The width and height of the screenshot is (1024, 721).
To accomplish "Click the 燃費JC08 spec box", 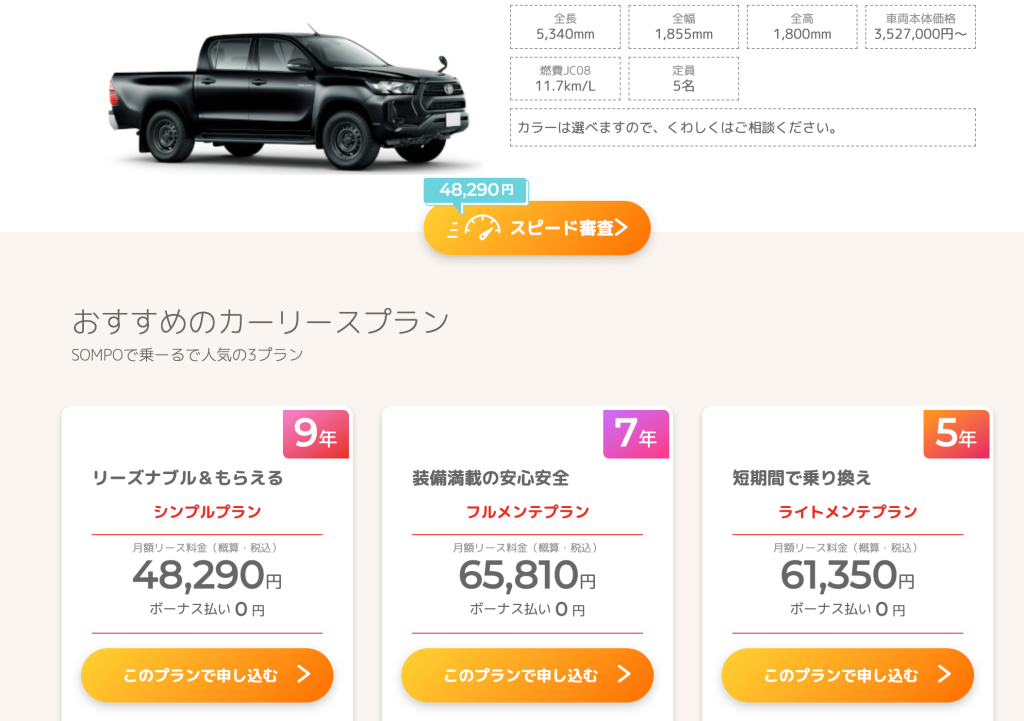I will (x=565, y=79).
